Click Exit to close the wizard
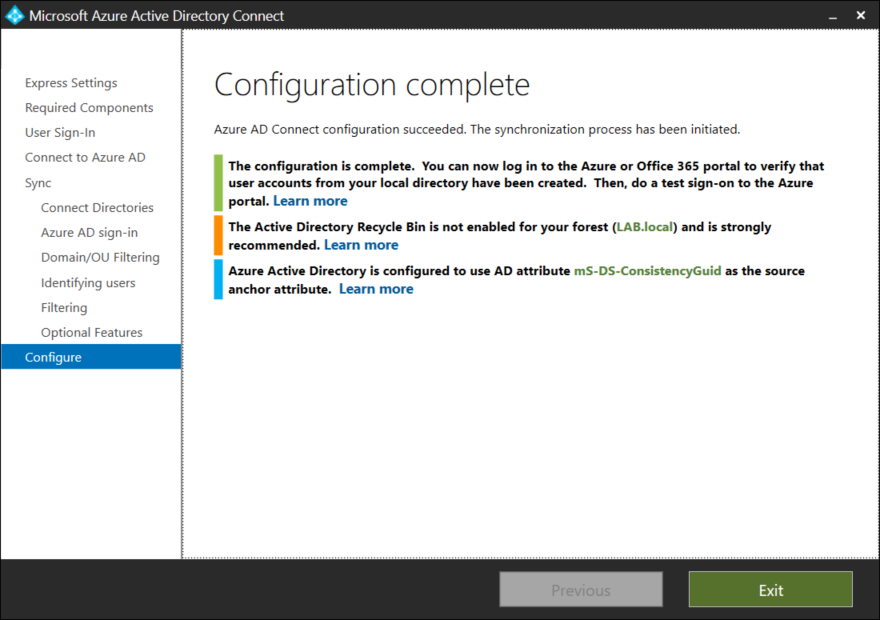 tap(771, 590)
